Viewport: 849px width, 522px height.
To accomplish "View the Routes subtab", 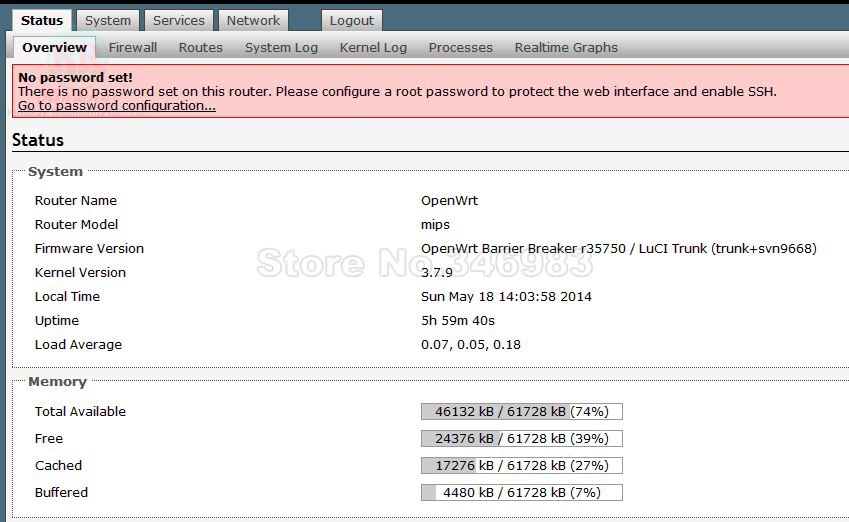I will click(200, 48).
